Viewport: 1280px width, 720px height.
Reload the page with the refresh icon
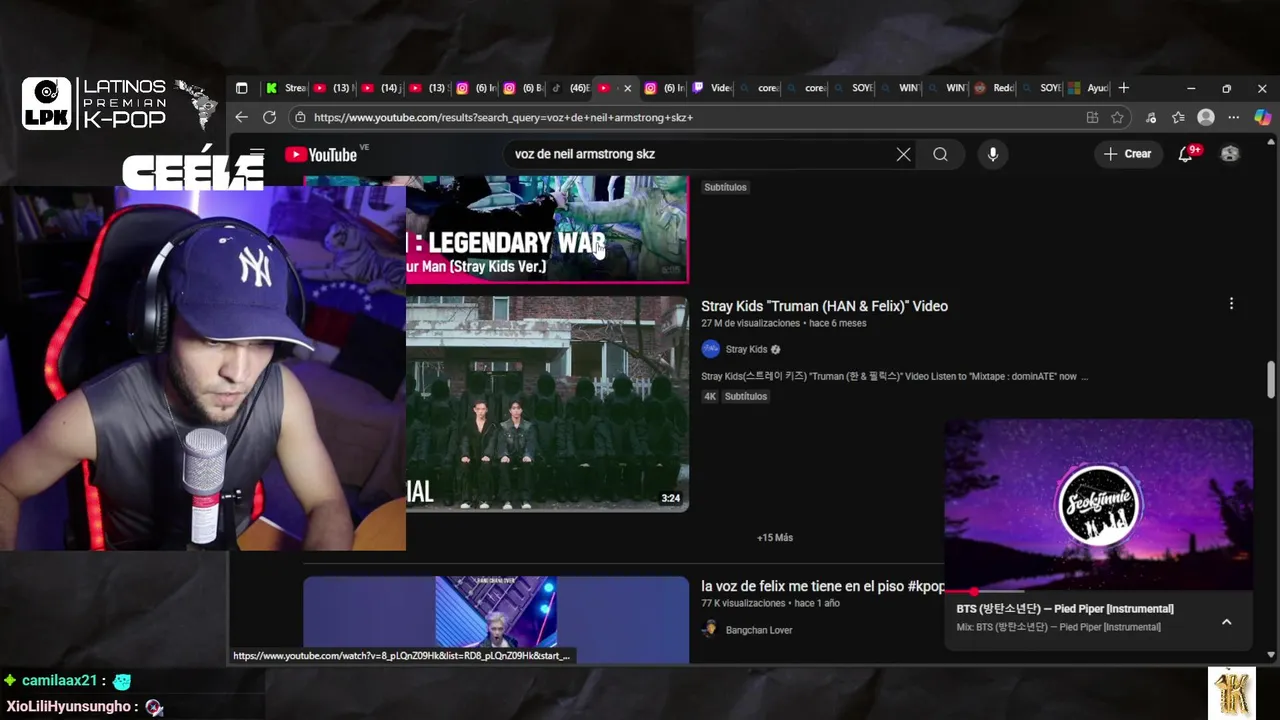[x=269, y=117]
